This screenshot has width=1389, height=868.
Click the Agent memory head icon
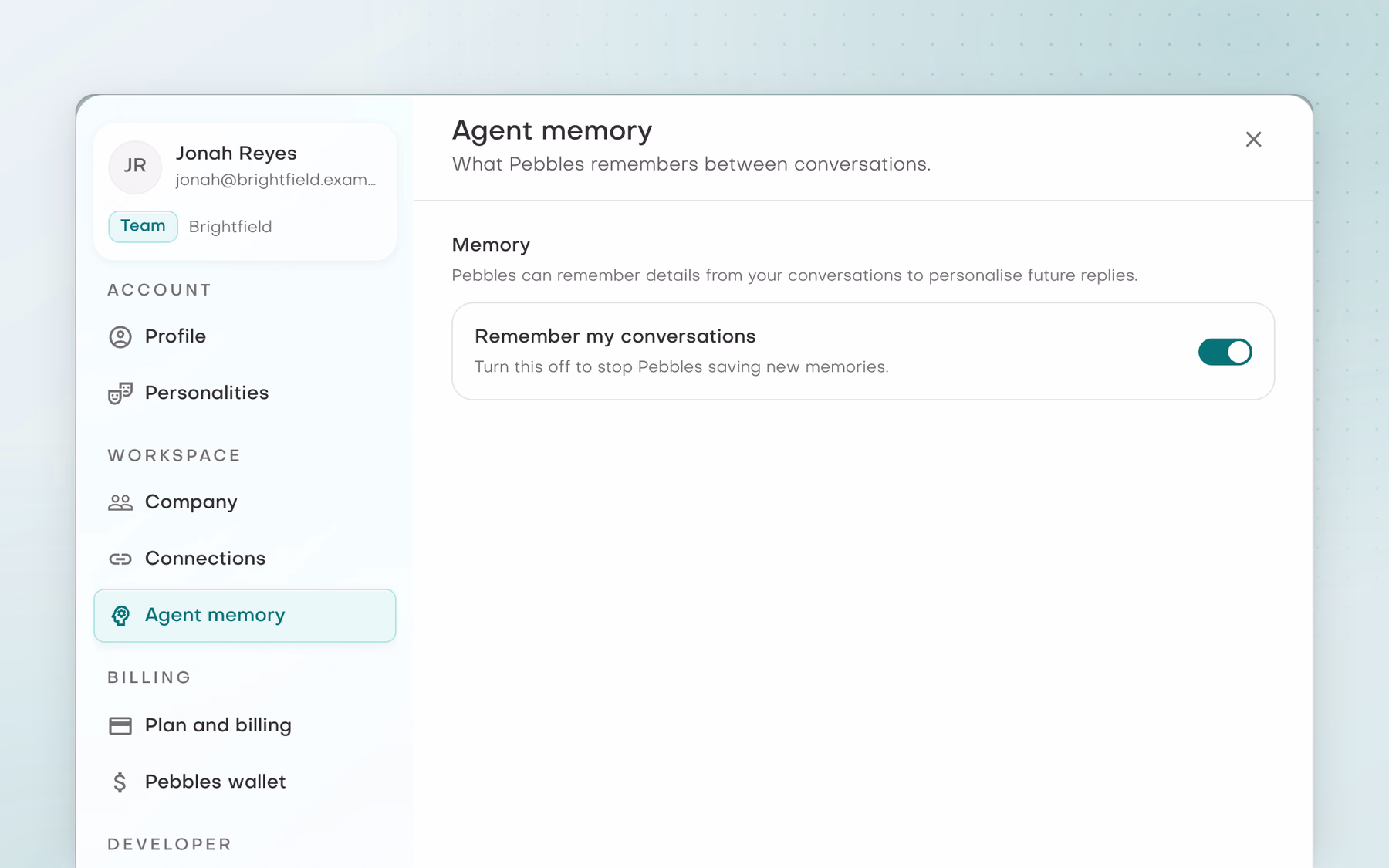click(x=120, y=616)
